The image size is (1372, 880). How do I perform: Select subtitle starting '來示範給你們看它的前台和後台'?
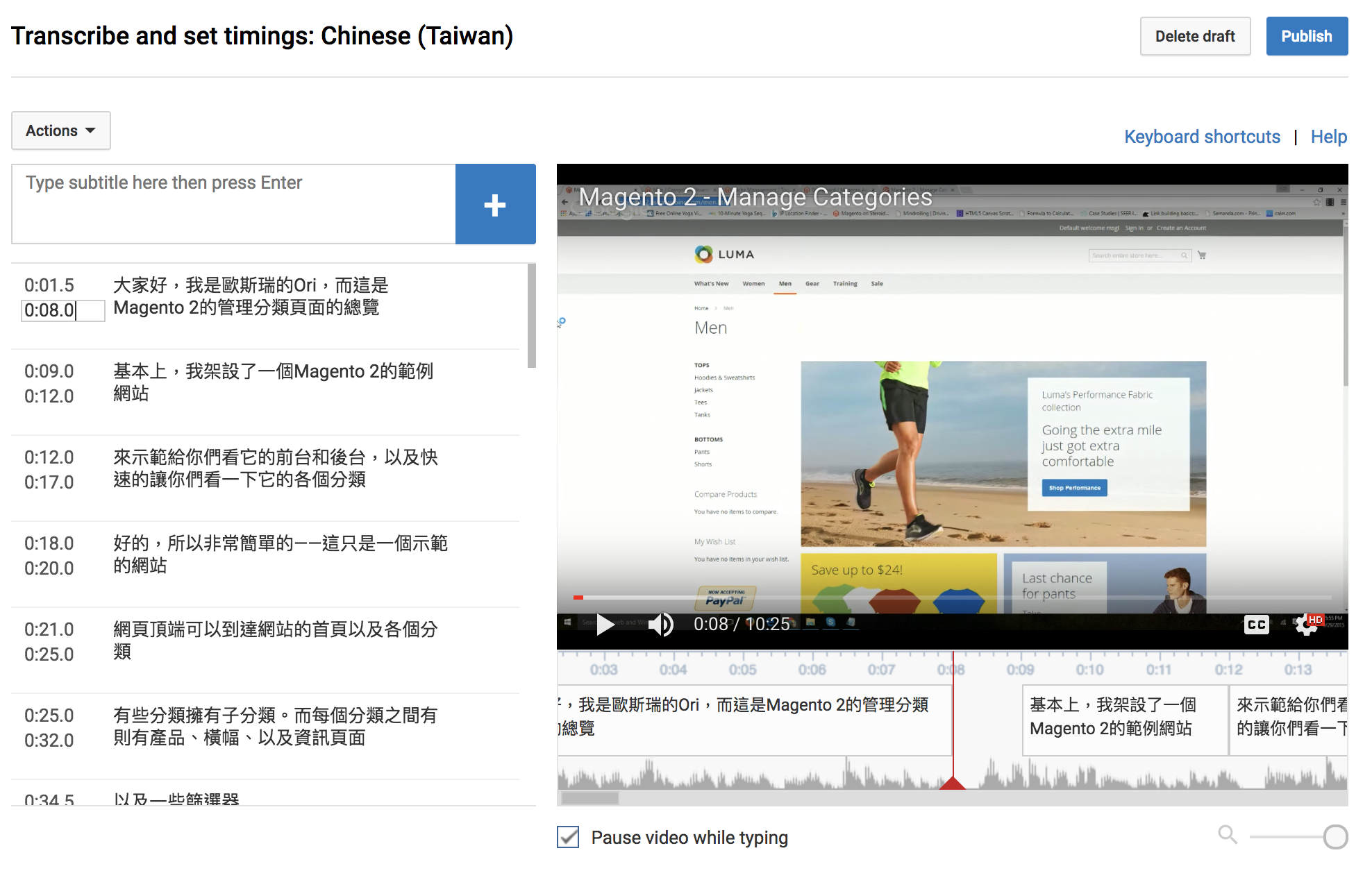(276, 468)
